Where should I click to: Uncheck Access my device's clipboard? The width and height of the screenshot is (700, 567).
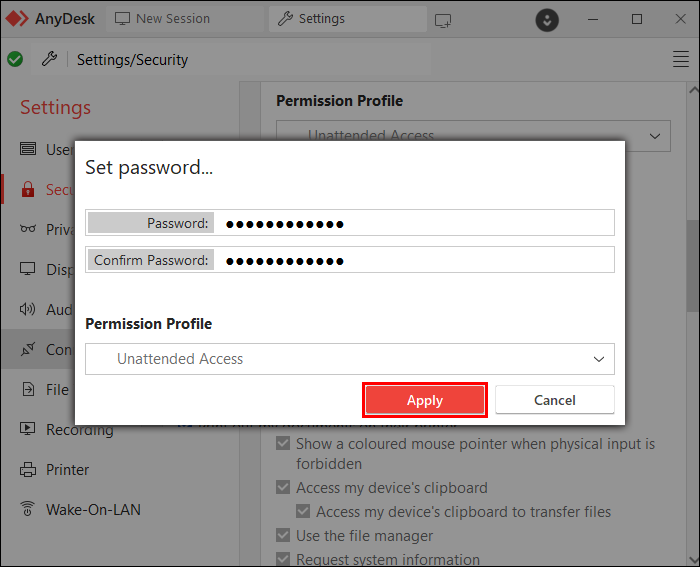pos(284,488)
